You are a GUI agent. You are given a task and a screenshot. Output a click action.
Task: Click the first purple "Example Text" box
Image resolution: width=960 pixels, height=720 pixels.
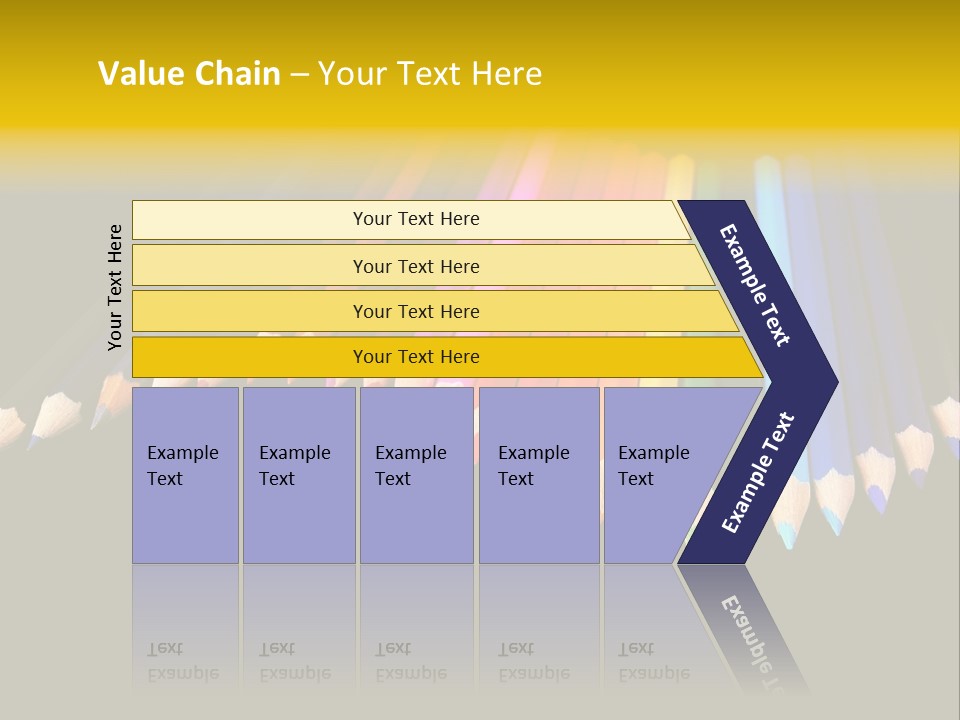click(x=185, y=473)
